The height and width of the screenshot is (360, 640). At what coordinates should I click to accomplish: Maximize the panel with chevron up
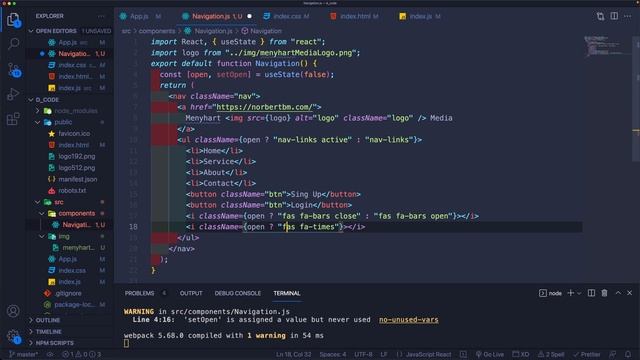[x=618, y=293]
